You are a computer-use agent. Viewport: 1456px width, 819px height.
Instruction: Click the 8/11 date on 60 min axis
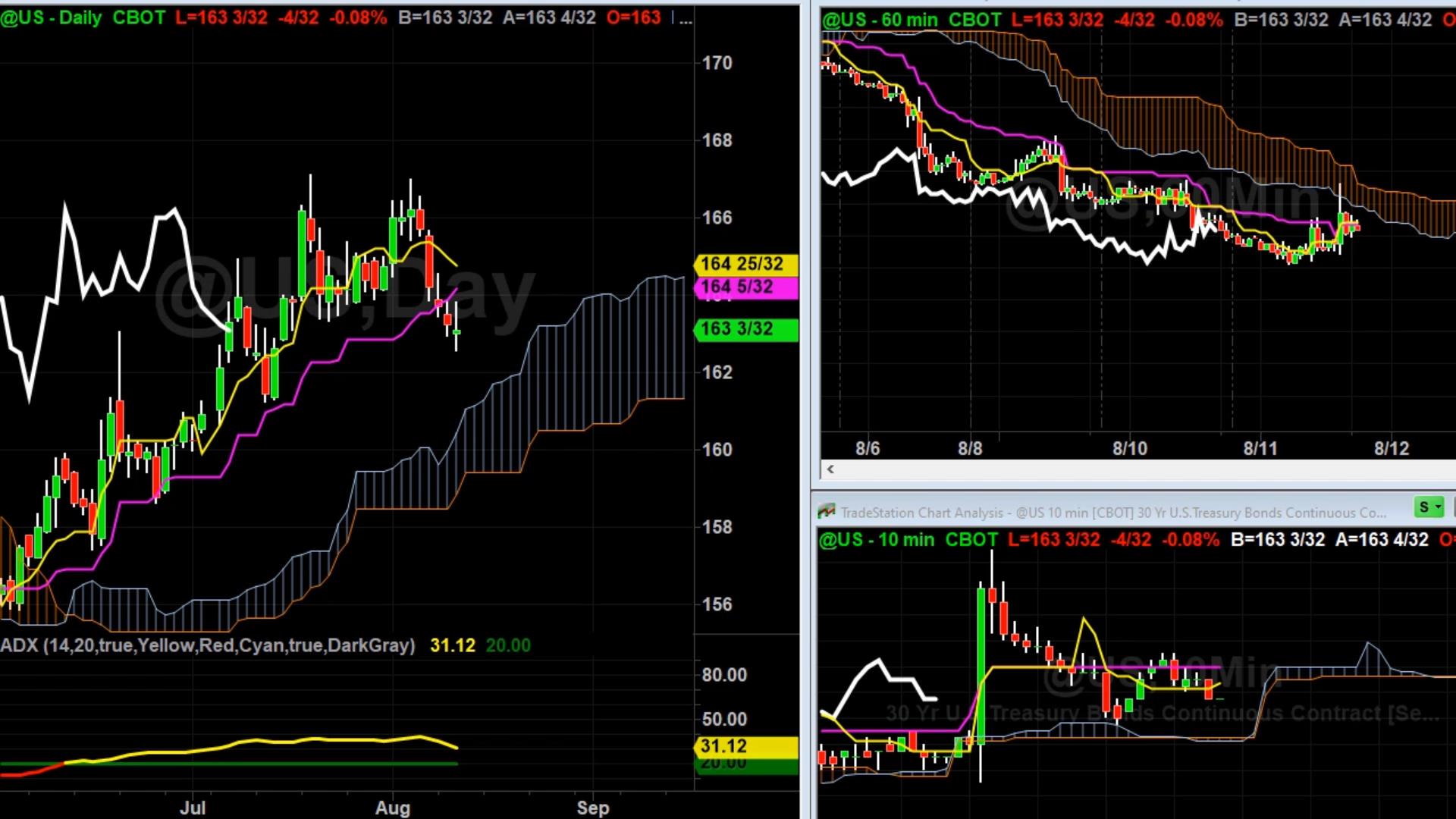pos(1260,448)
